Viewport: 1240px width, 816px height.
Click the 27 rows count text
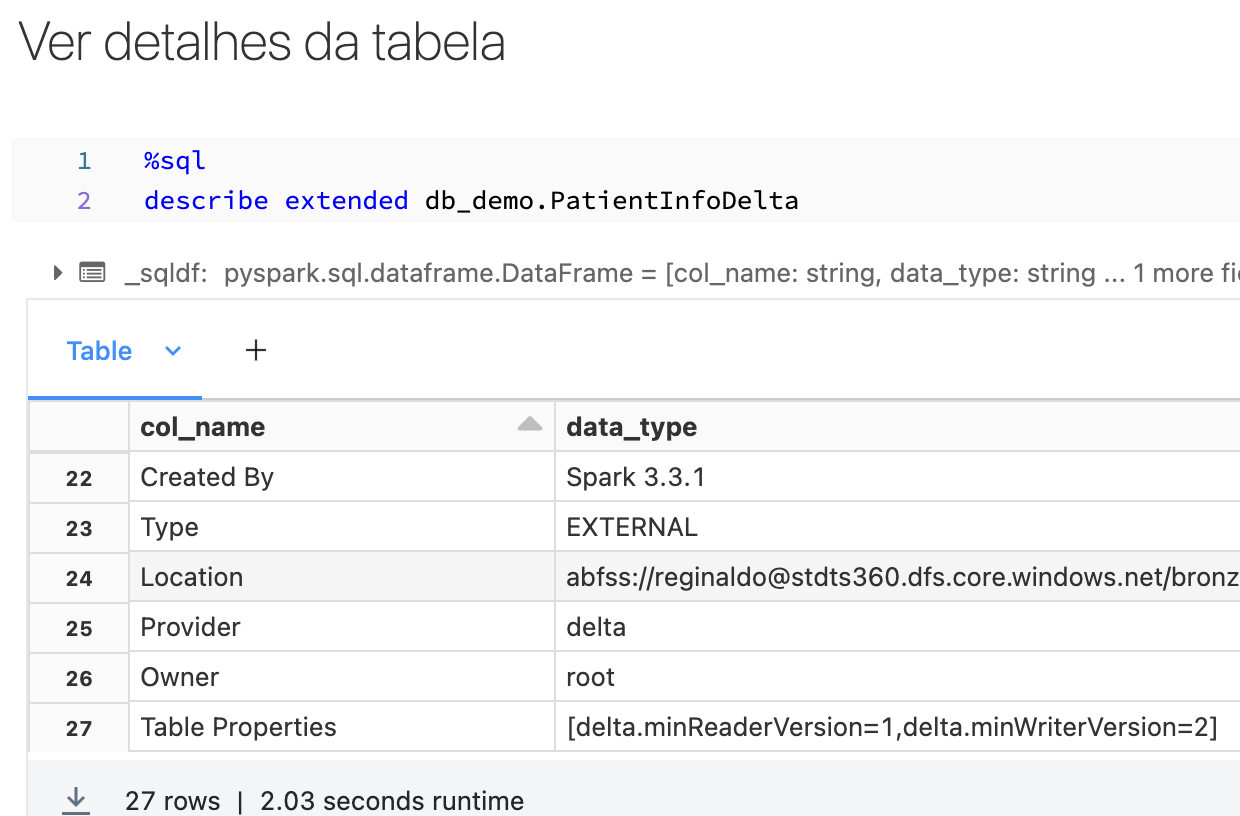(172, 801)
